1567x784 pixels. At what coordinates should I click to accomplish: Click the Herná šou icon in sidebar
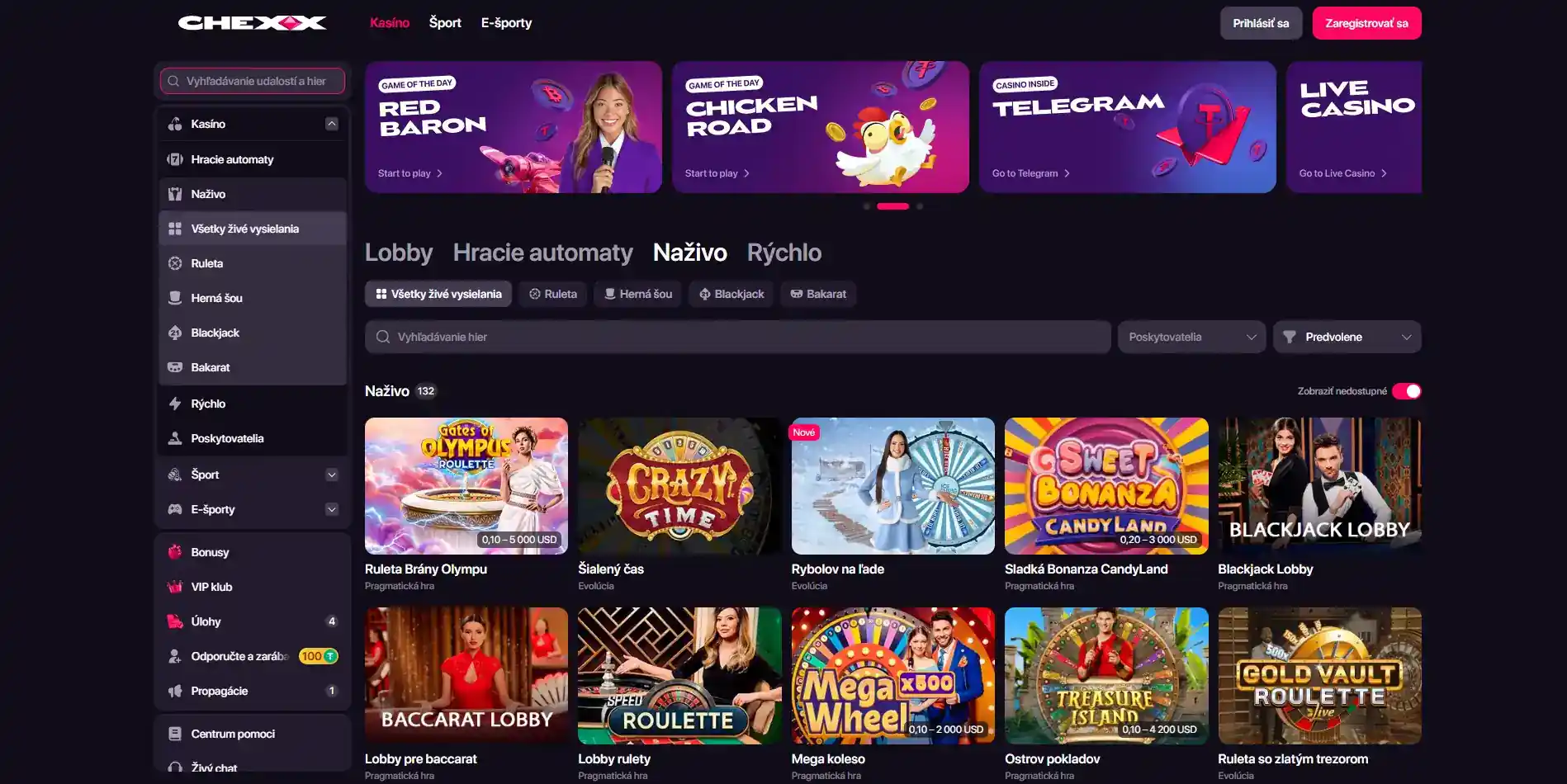click(x=175, y=298)
